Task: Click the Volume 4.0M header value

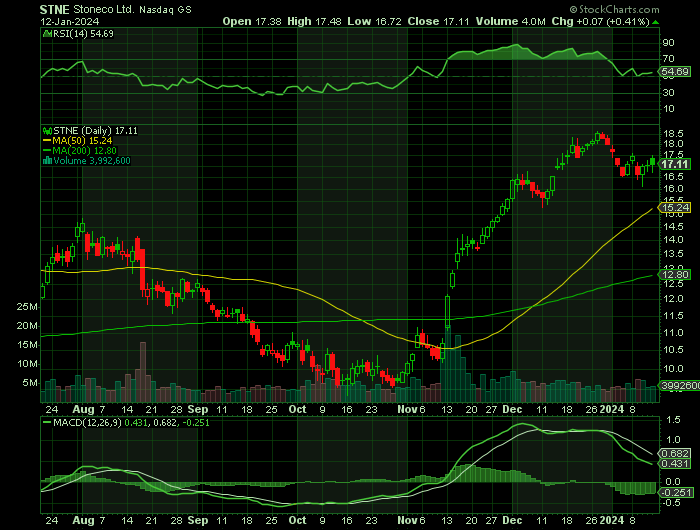Action: pyautogui.click(x=510, y=21)
